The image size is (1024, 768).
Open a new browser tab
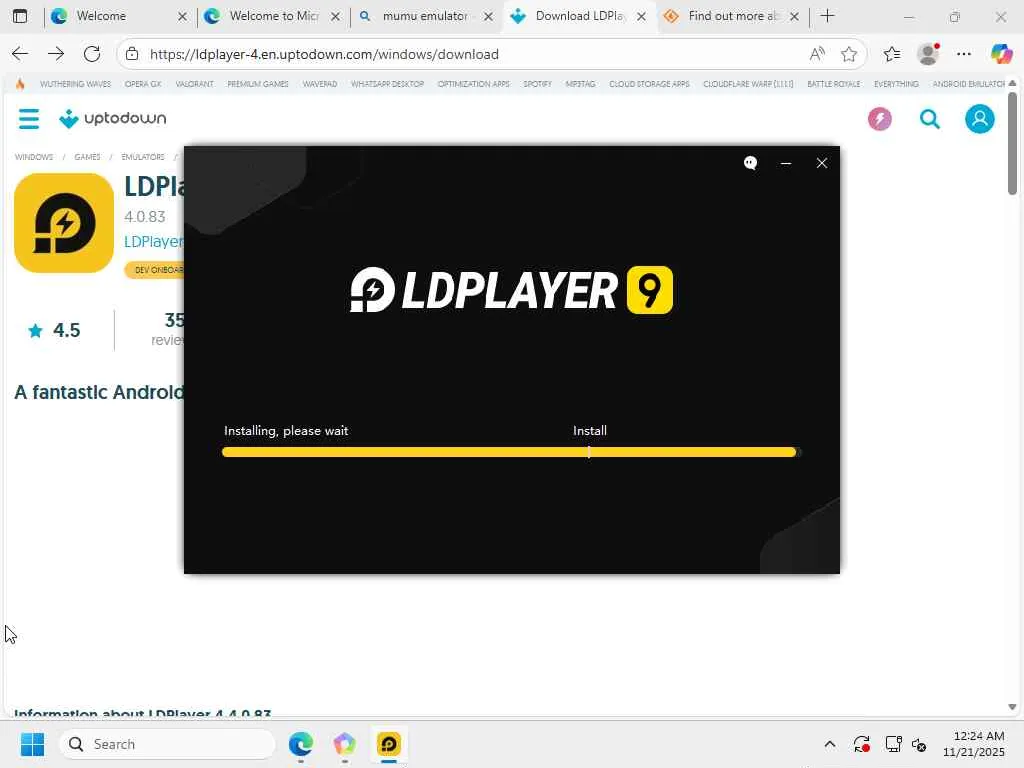point(827,16)
